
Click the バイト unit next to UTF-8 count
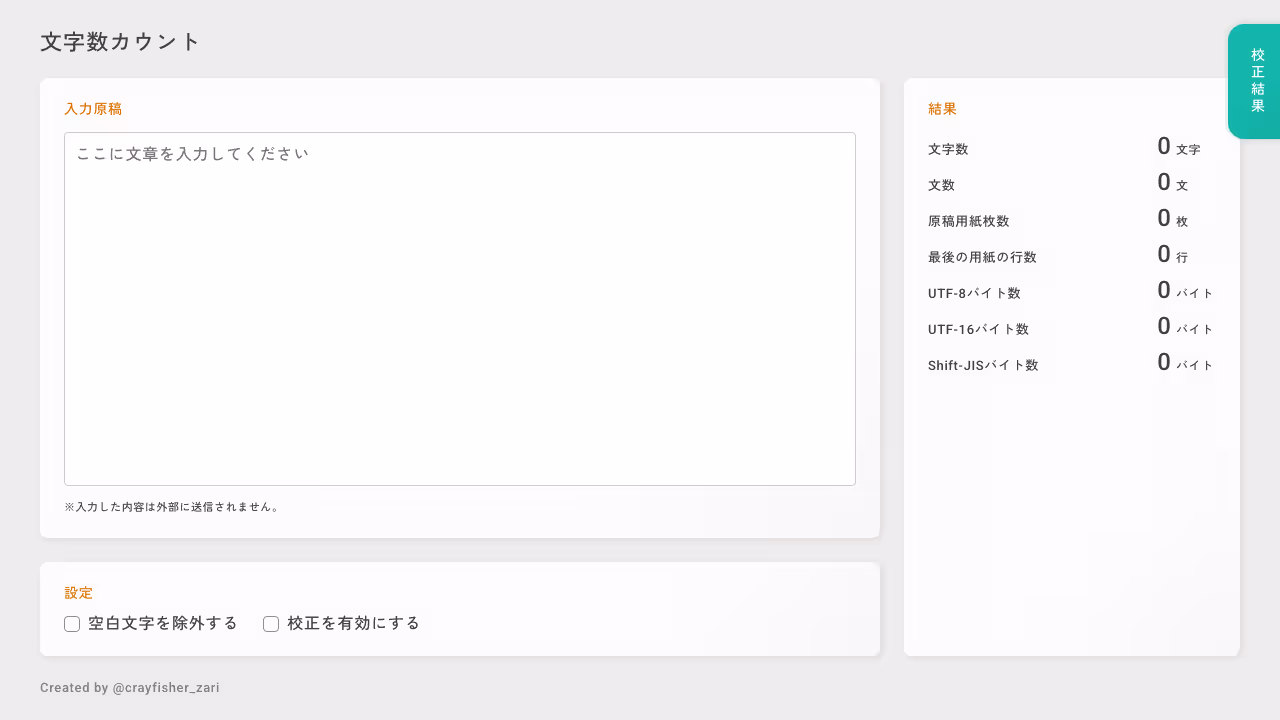click(1196, 292)
